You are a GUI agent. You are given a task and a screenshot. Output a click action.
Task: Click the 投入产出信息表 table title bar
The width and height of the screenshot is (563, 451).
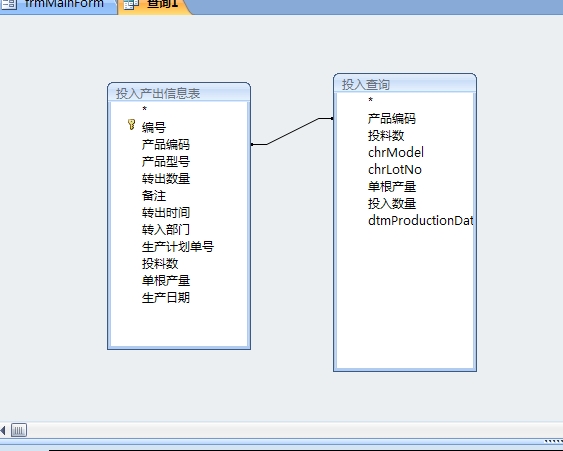click(x=179, y=93)
